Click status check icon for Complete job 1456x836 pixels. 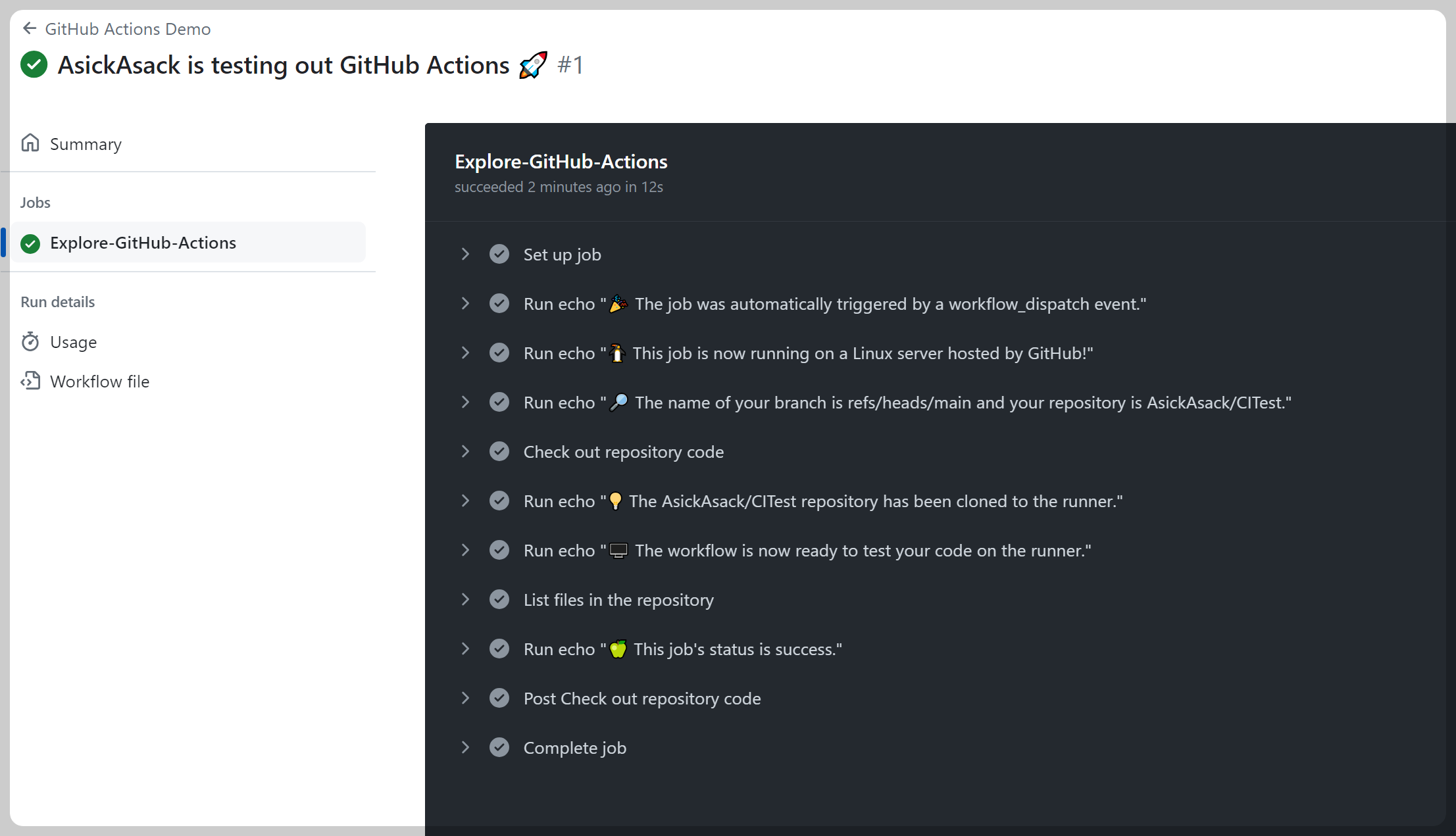499,747
